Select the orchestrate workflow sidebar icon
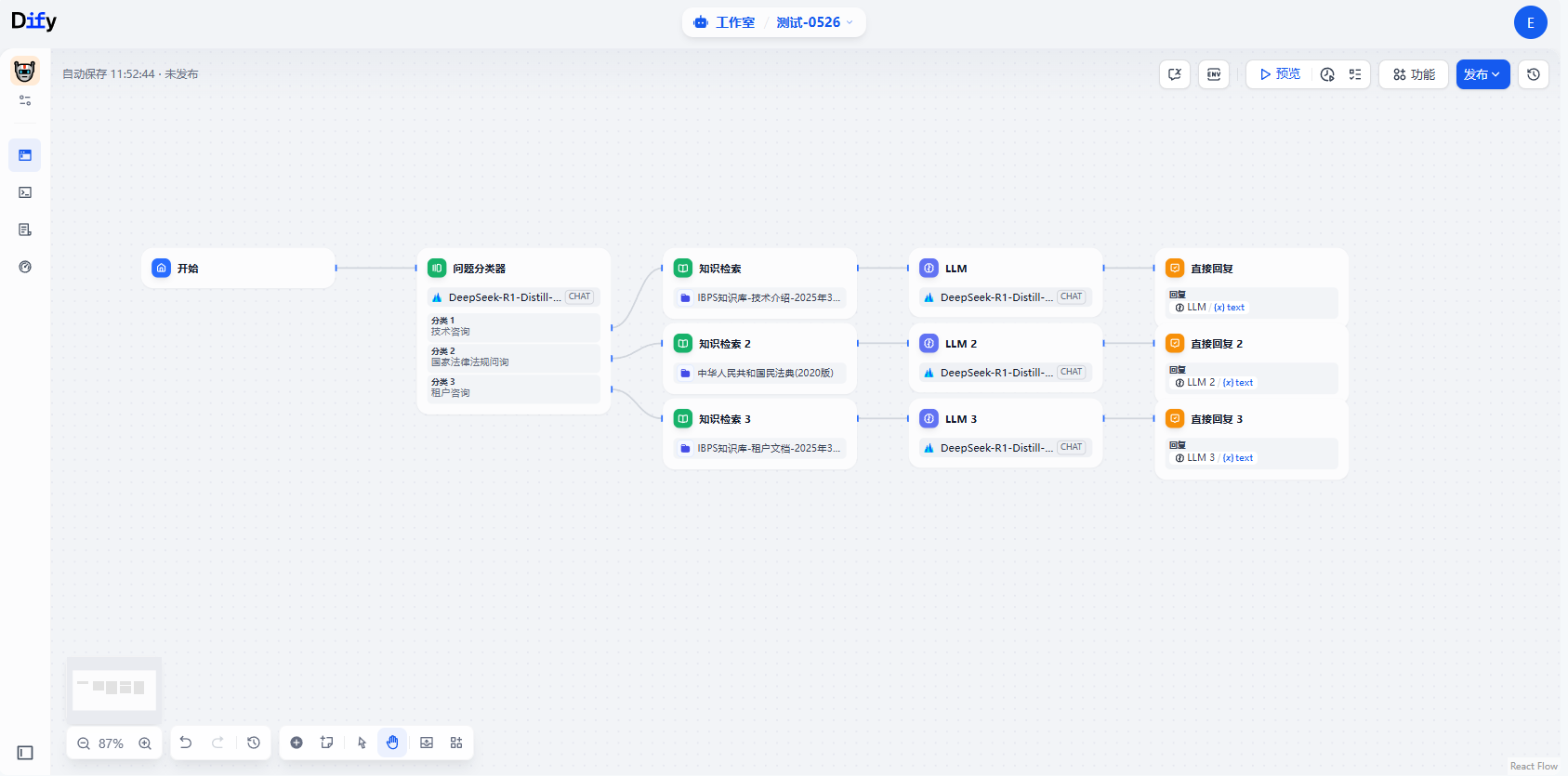1568x776 pixels. click(x=25, y=155)
